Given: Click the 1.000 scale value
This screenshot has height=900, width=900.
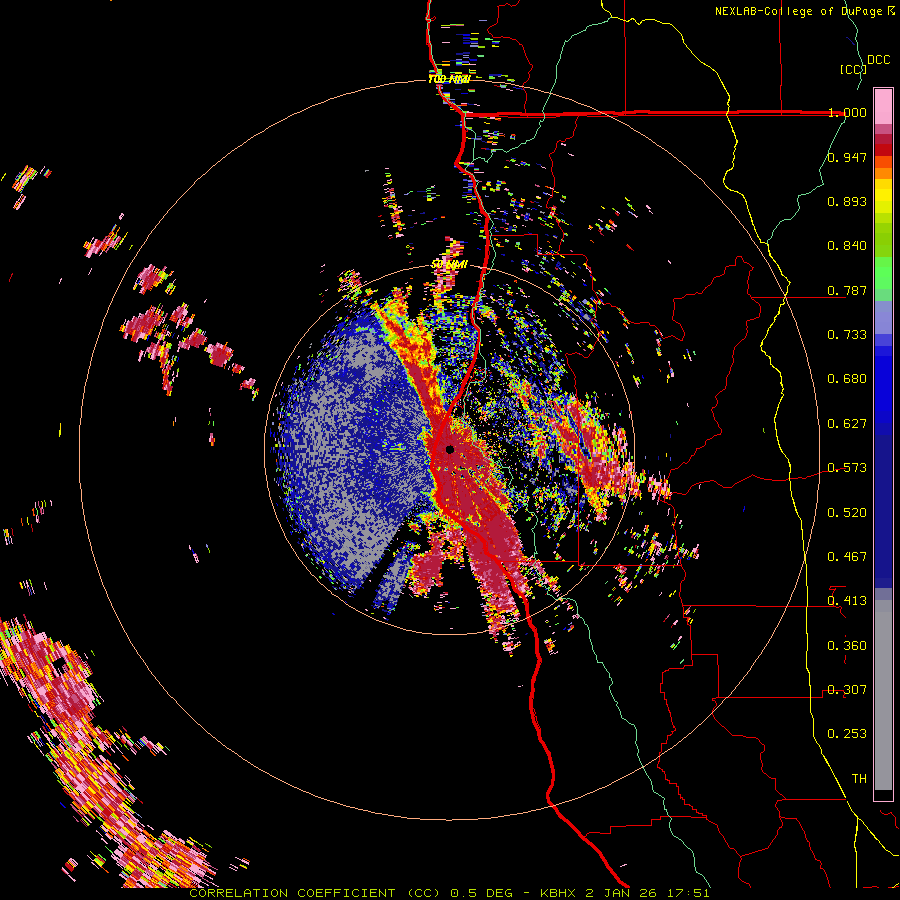Looking at the screenshot, I should point(847,112).
